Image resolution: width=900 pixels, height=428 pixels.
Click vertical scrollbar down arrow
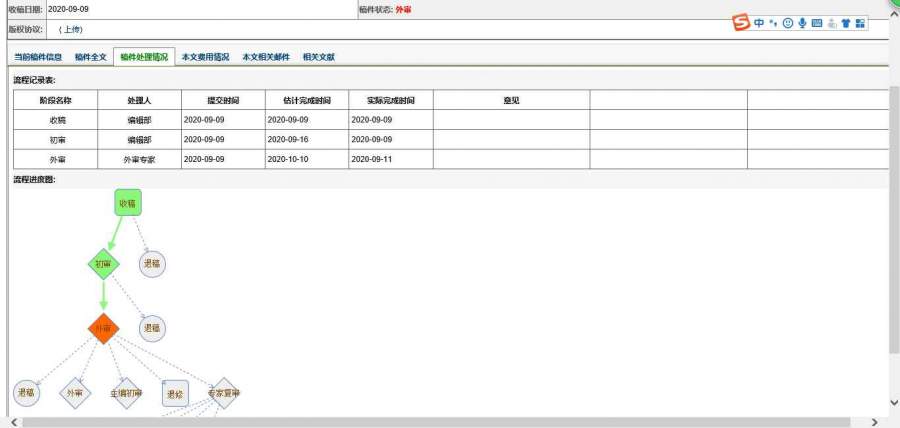tap(894, 403)
